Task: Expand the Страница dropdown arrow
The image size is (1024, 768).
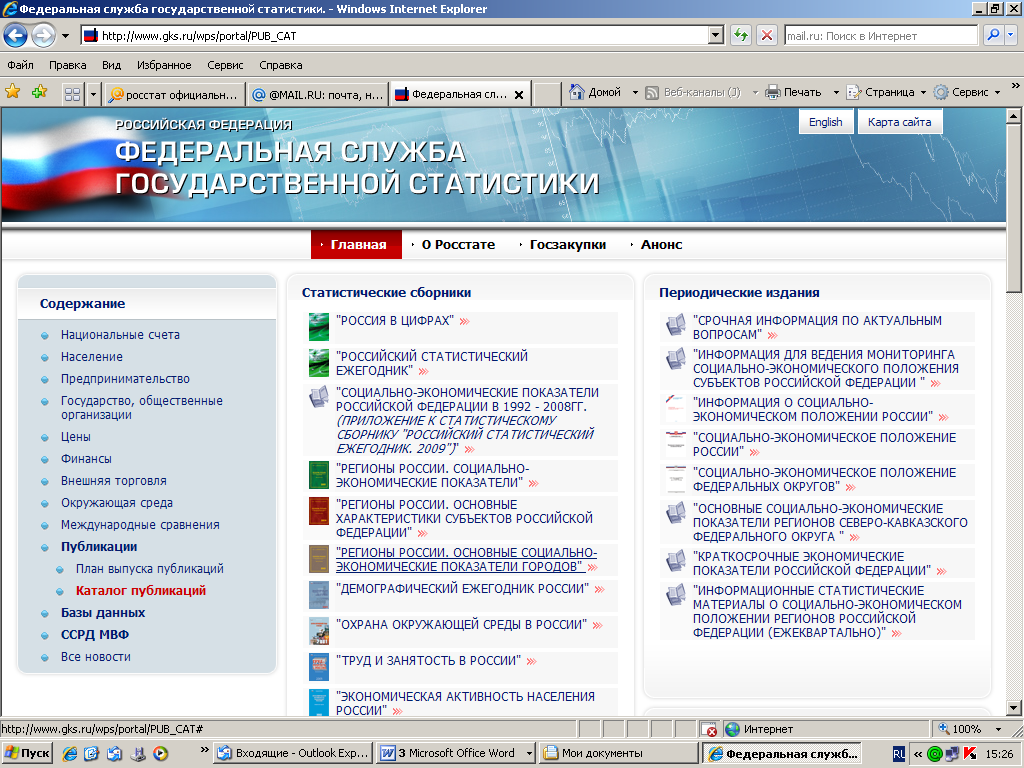Action: pos(923,93)
